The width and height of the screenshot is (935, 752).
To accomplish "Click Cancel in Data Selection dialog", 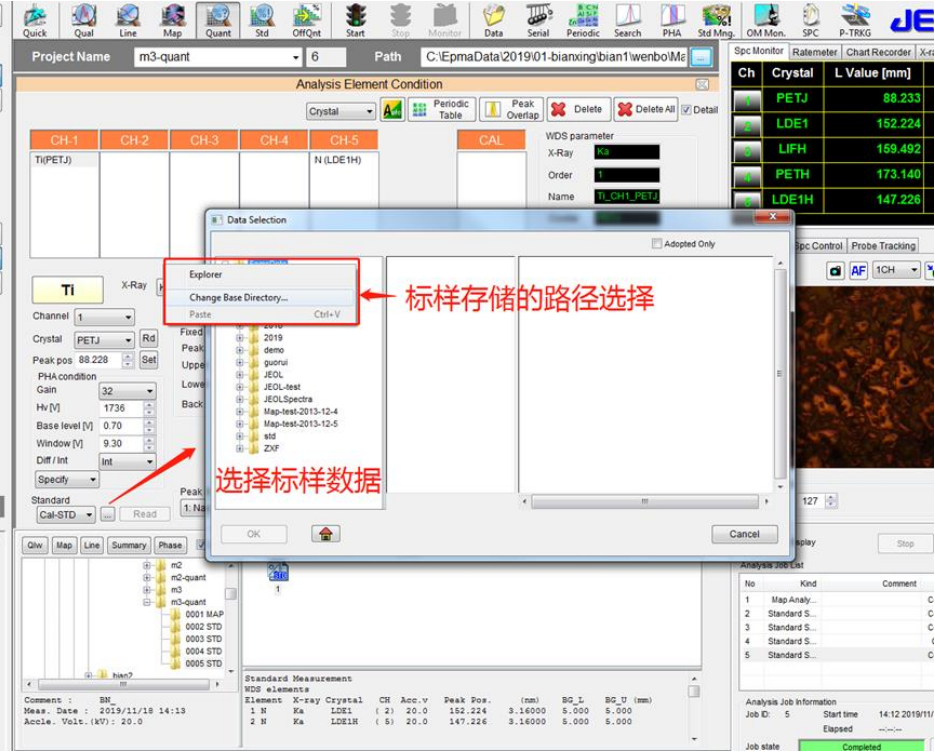I will 744,534.
